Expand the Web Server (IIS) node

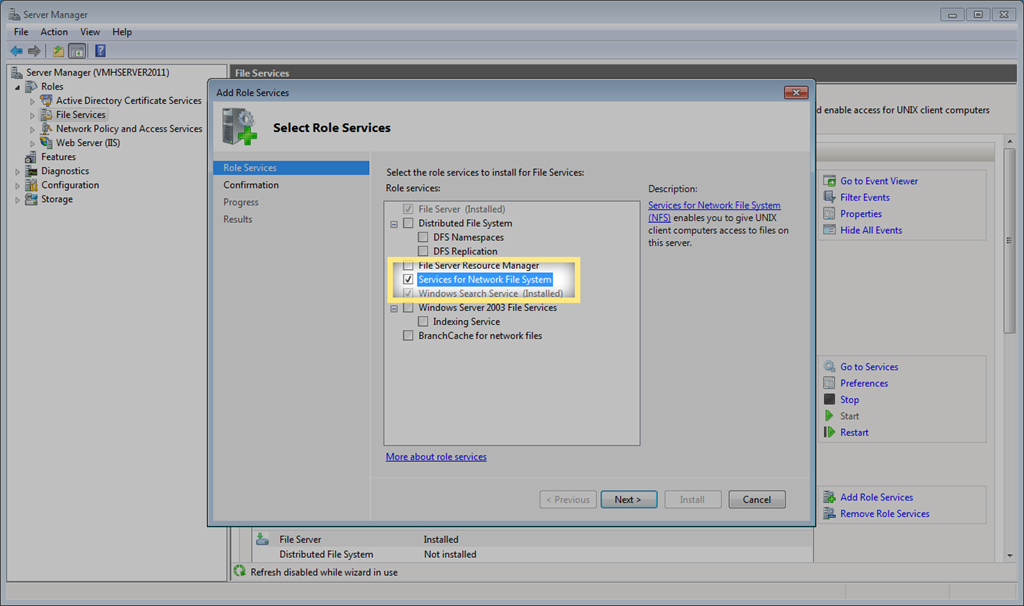coord(32,144)
